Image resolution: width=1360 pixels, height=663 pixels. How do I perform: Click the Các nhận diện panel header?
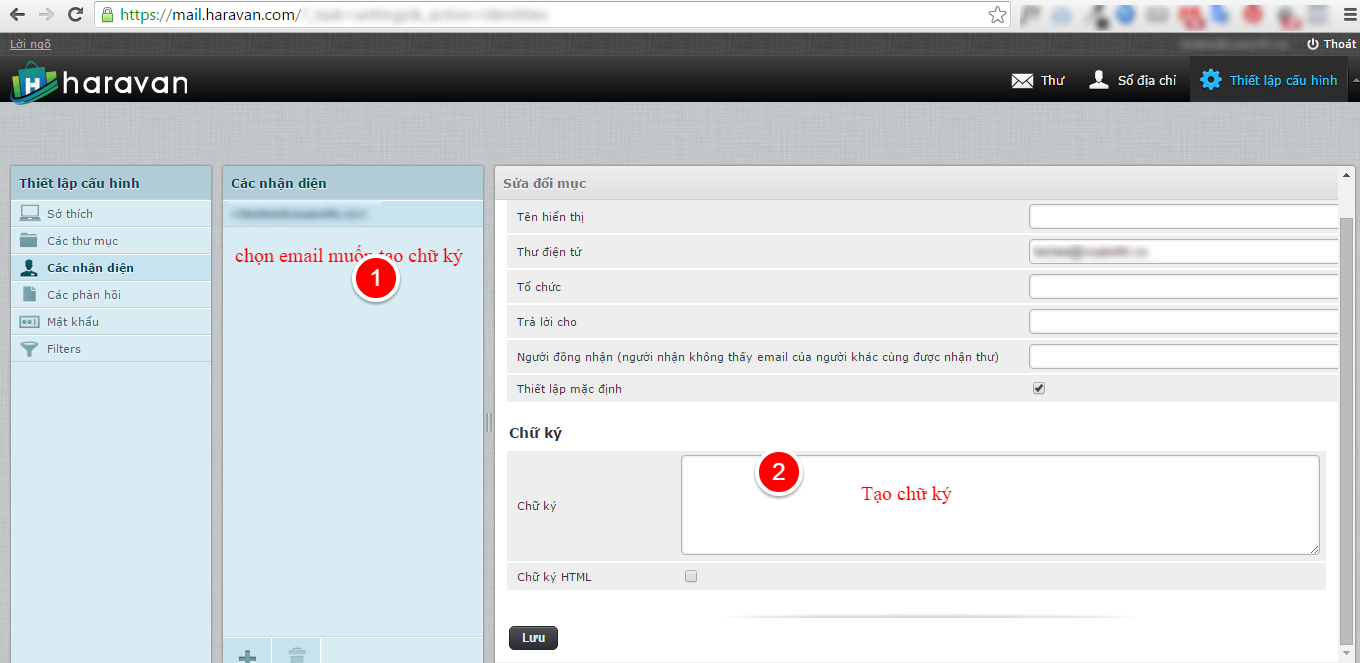(x=353, y=183)
